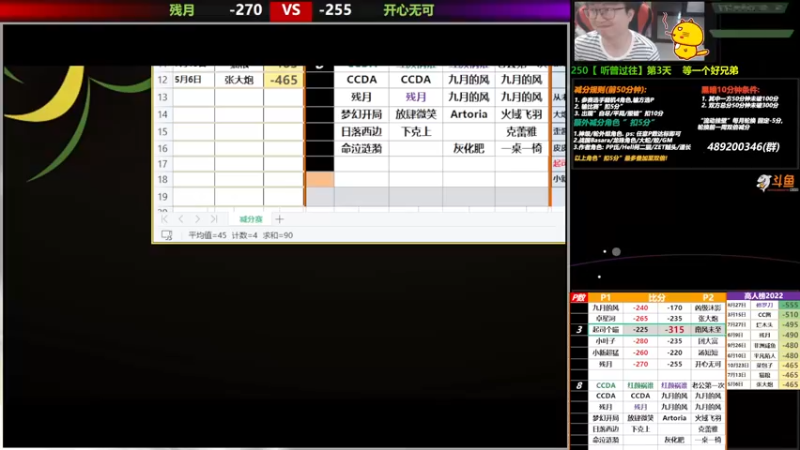The width and height of the screenshot is (800, 450).
Task: Go to the first sheet using the first-sheet arrow
Action: point(164,219)
